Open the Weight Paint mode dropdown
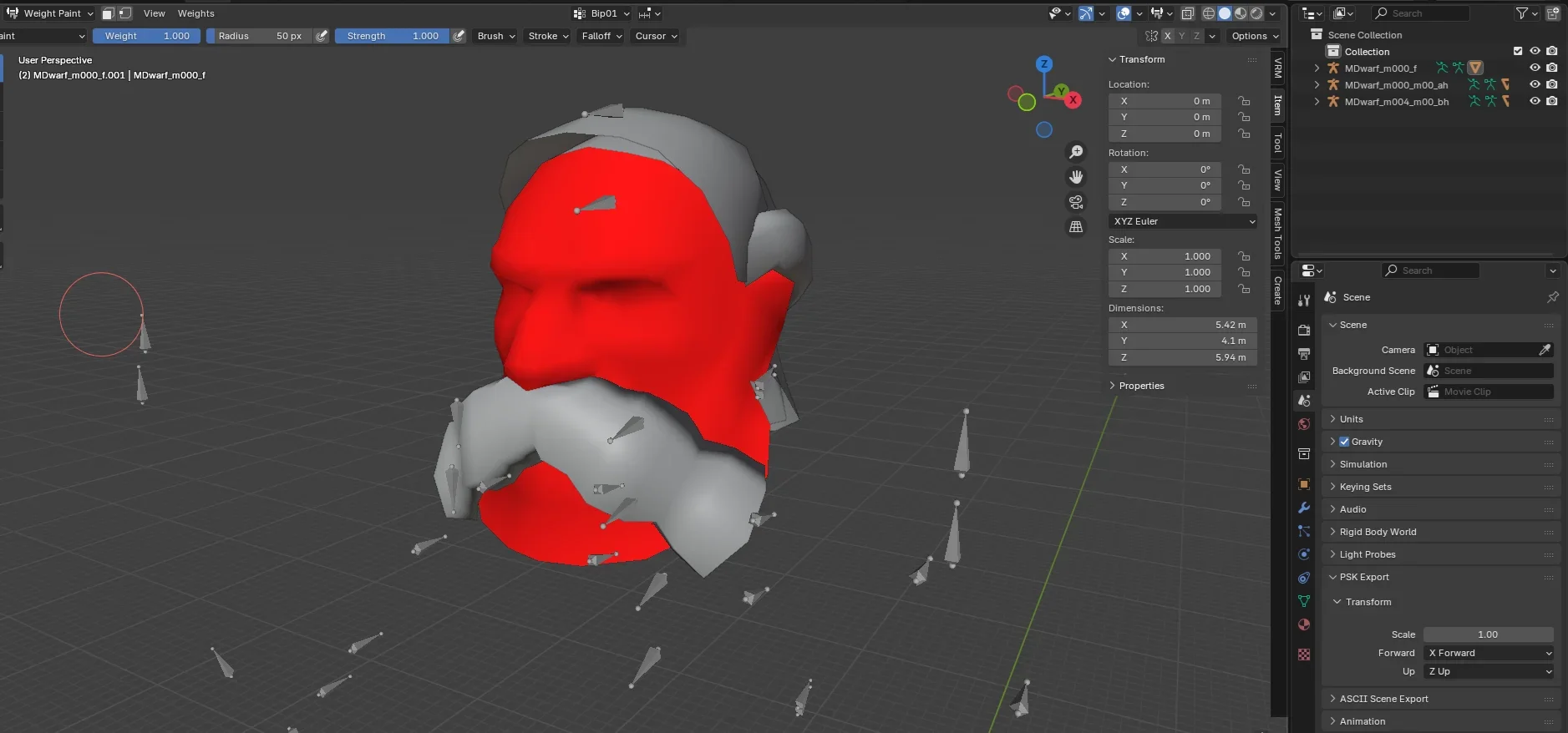The width and height of the screenshot is (1568, 733). (x=50, y=13)
